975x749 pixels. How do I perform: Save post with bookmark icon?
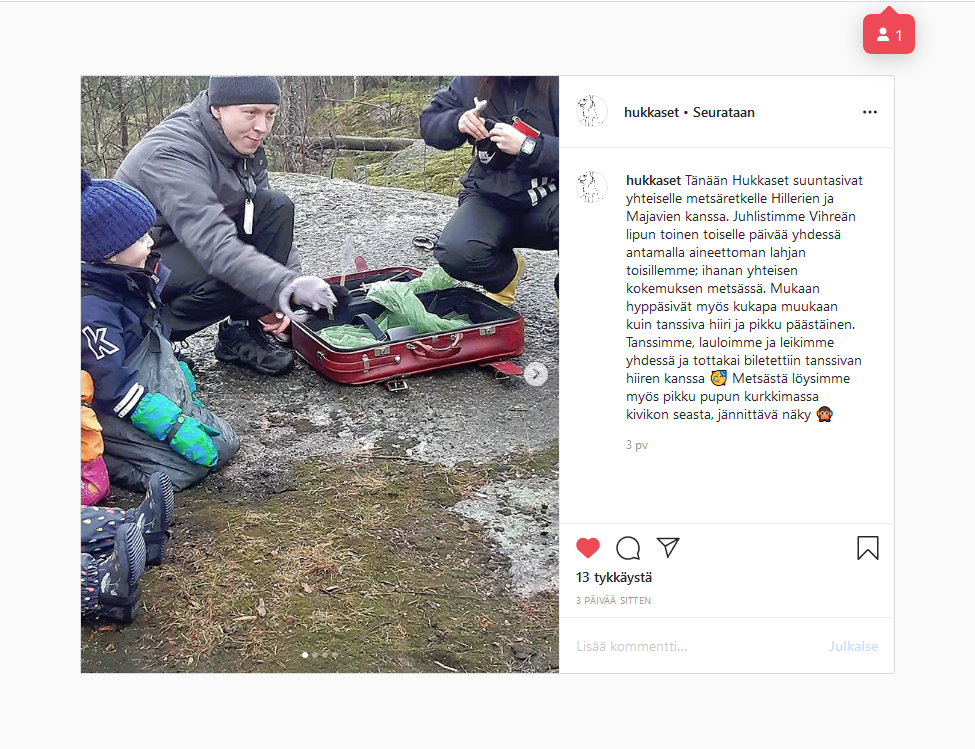pyautogui.click(x=867, y=548)
